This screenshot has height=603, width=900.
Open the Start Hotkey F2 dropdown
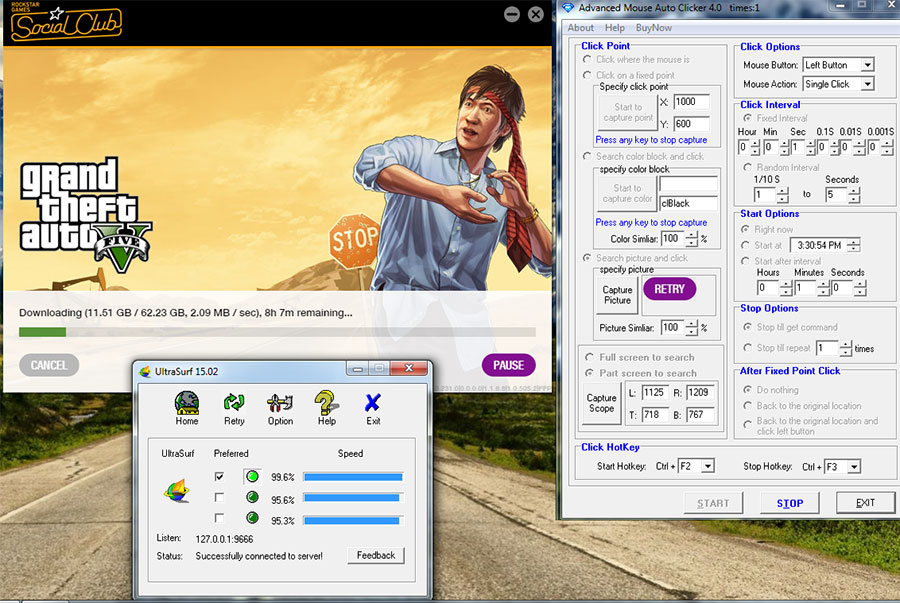tap(708, 466)
